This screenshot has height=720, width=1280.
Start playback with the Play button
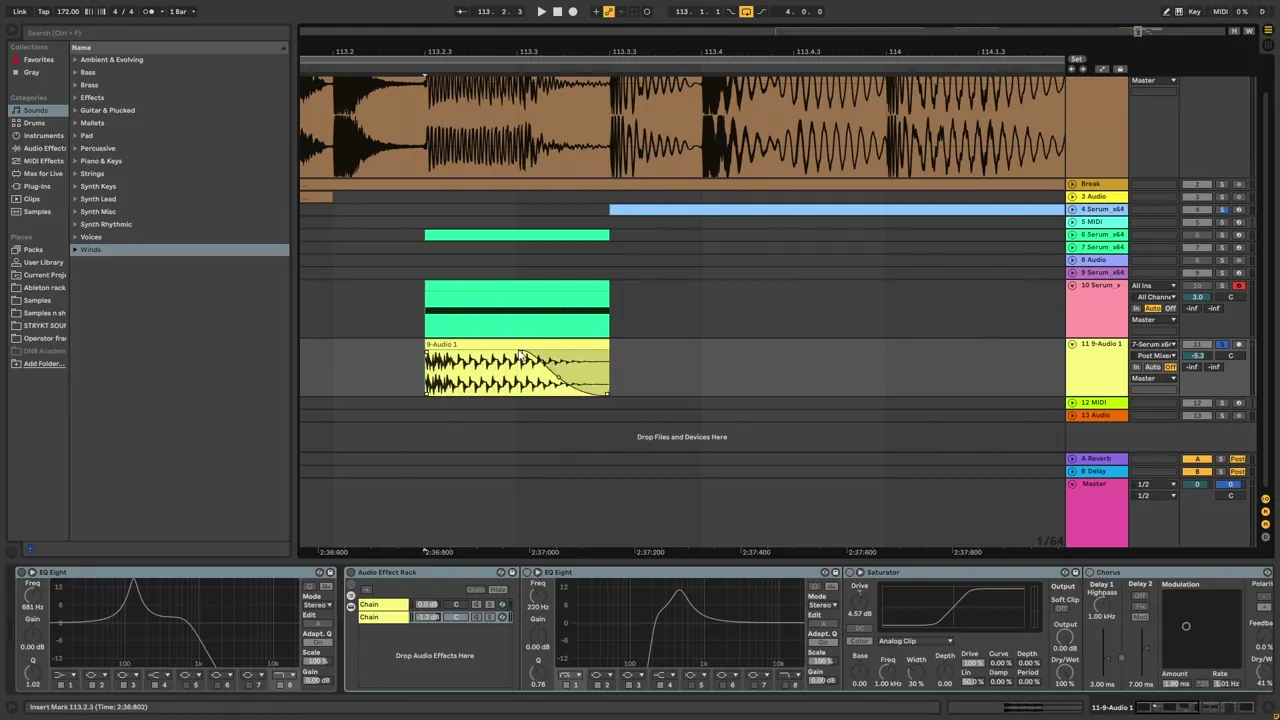click(541, 12)
